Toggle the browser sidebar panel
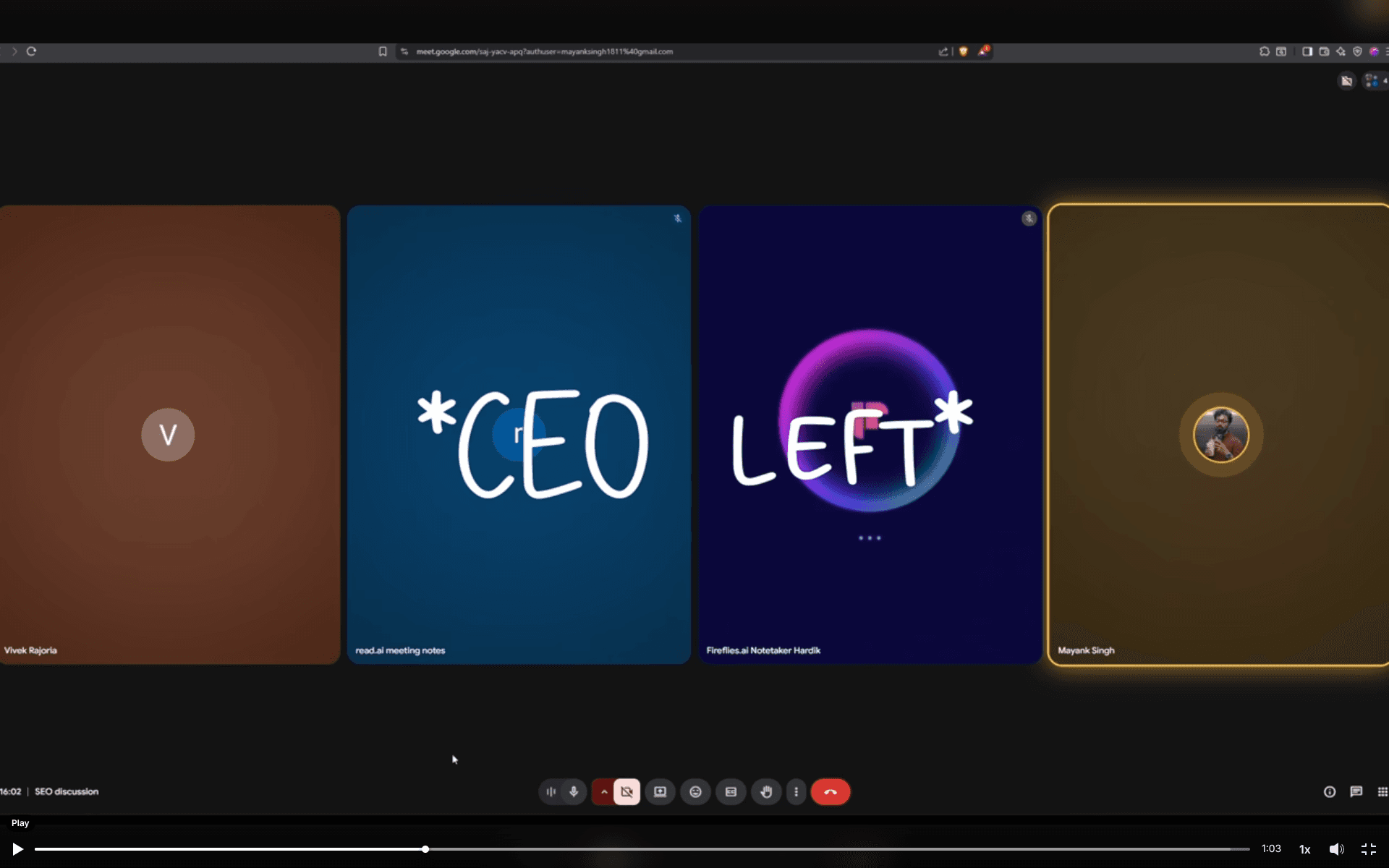 pos(1307,51)
